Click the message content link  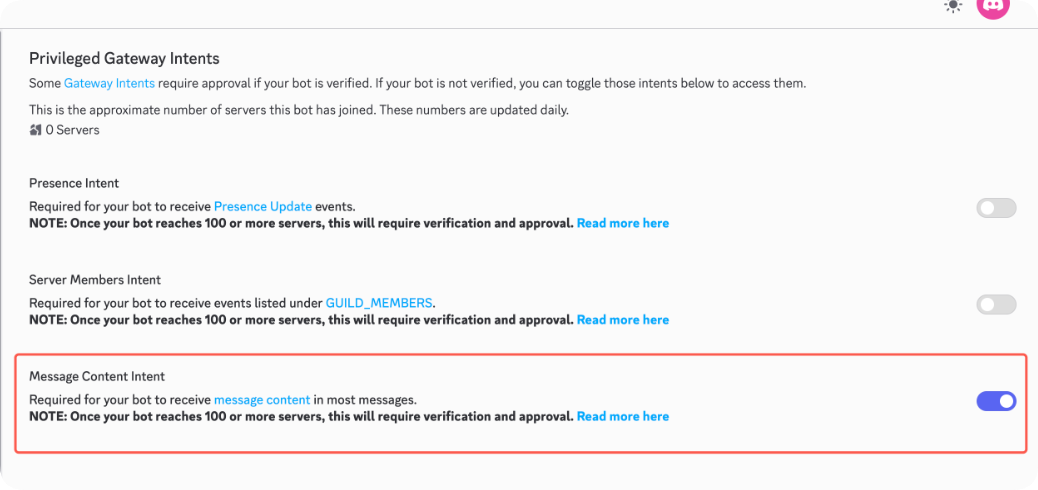[x=262, y=400]
